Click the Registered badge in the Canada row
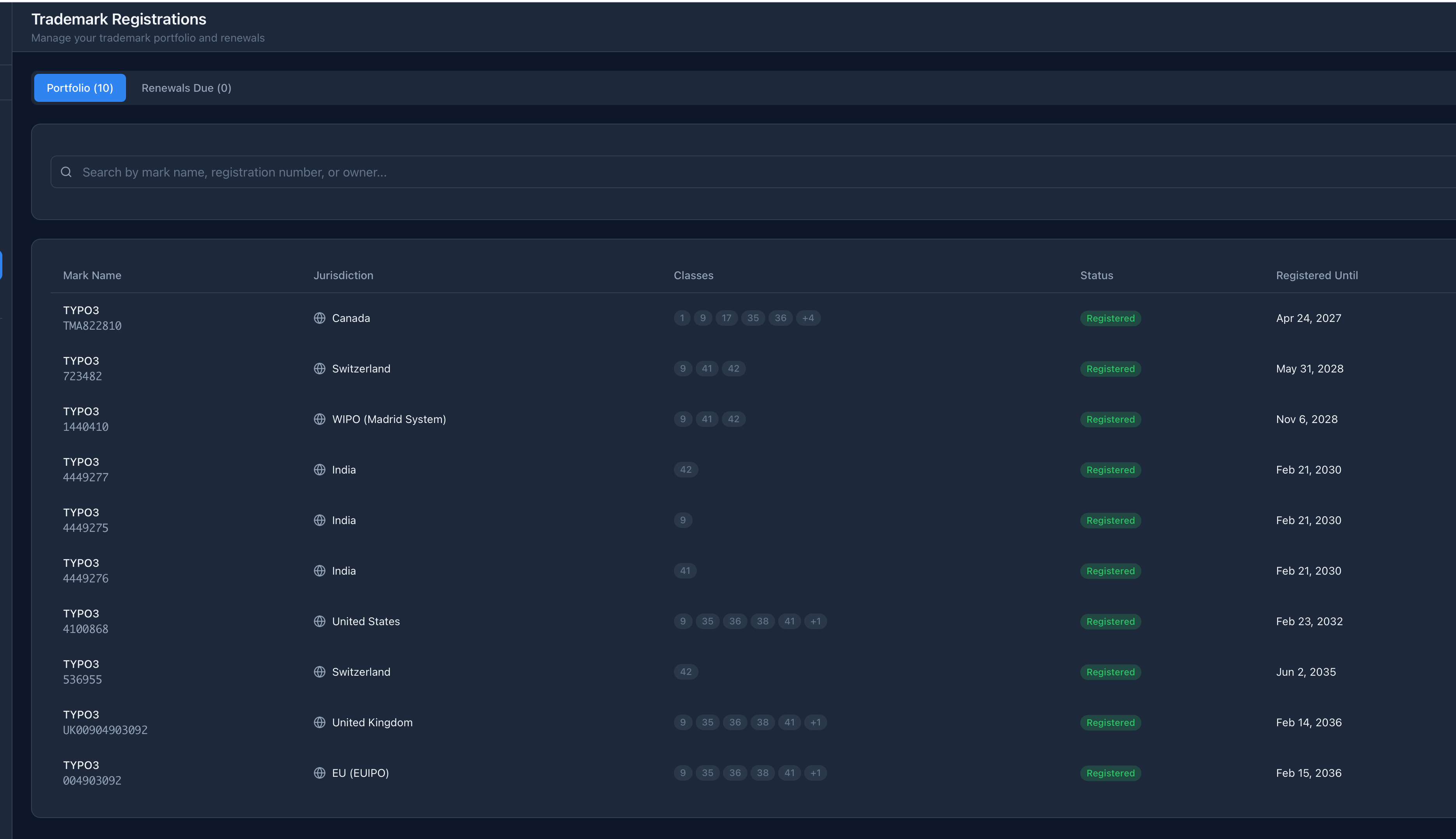Image resolution: width=1456 pixels, height=839 pixels. pyautogui.click(x=1110, y=319)
